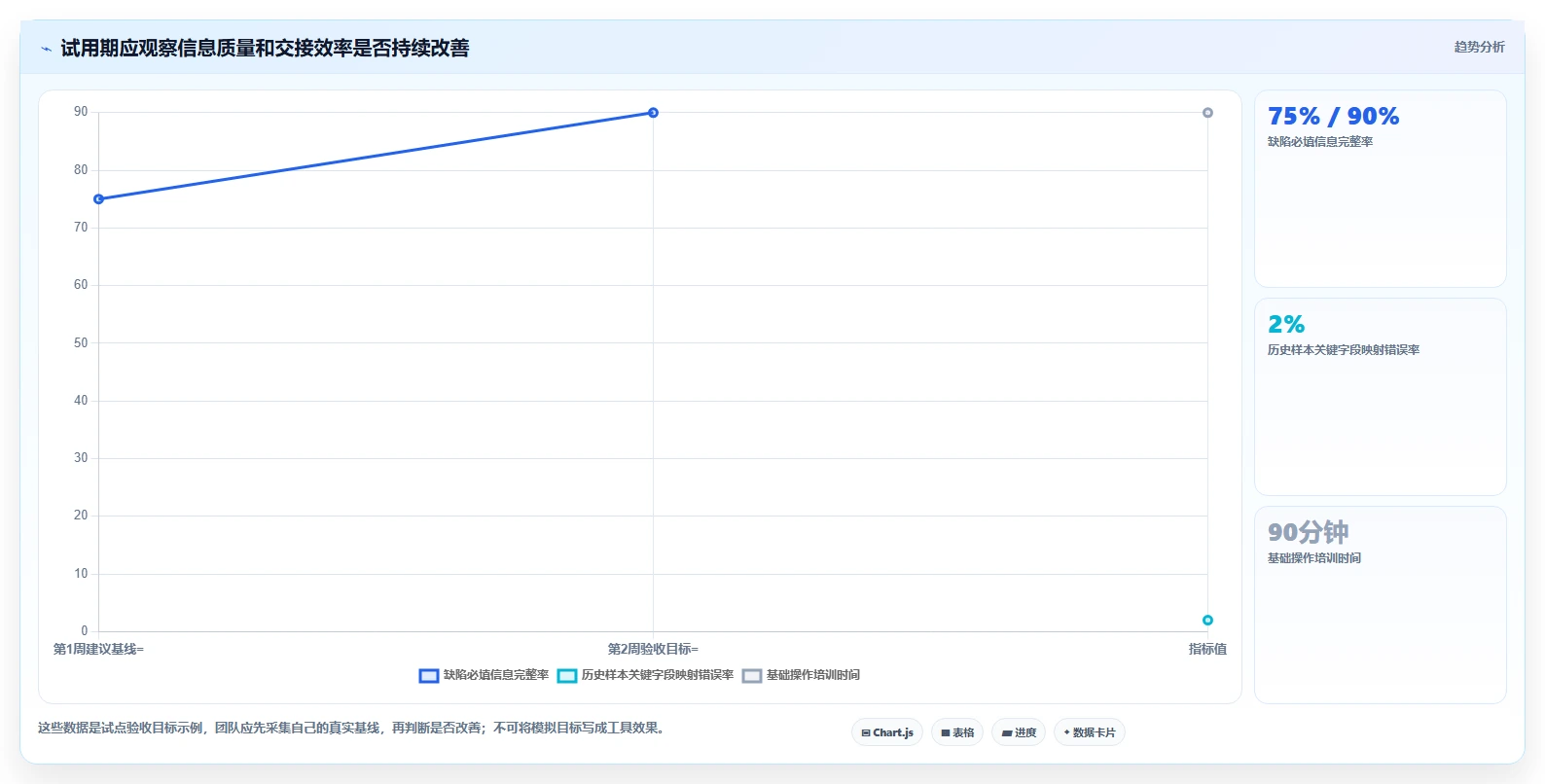This screenshot has width=1545, height=784.
Task: Open the 90分钟 training time card
Action: (x=1380, y=605)
